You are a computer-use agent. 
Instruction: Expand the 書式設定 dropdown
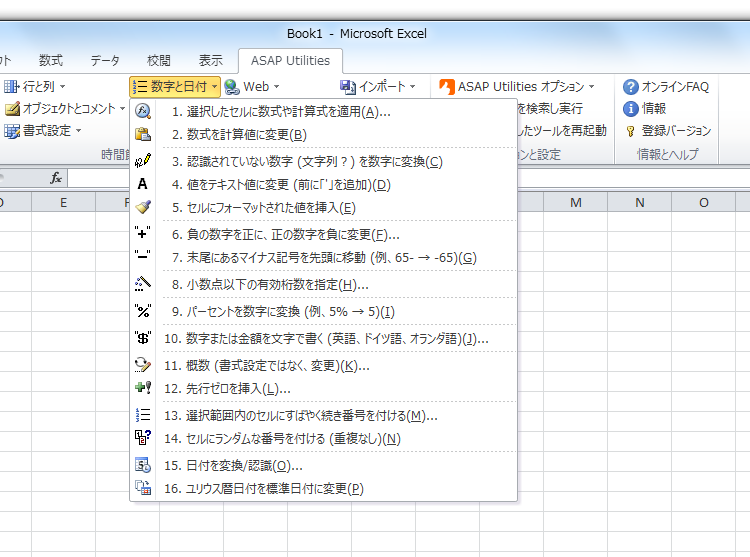tap(78, 131)
